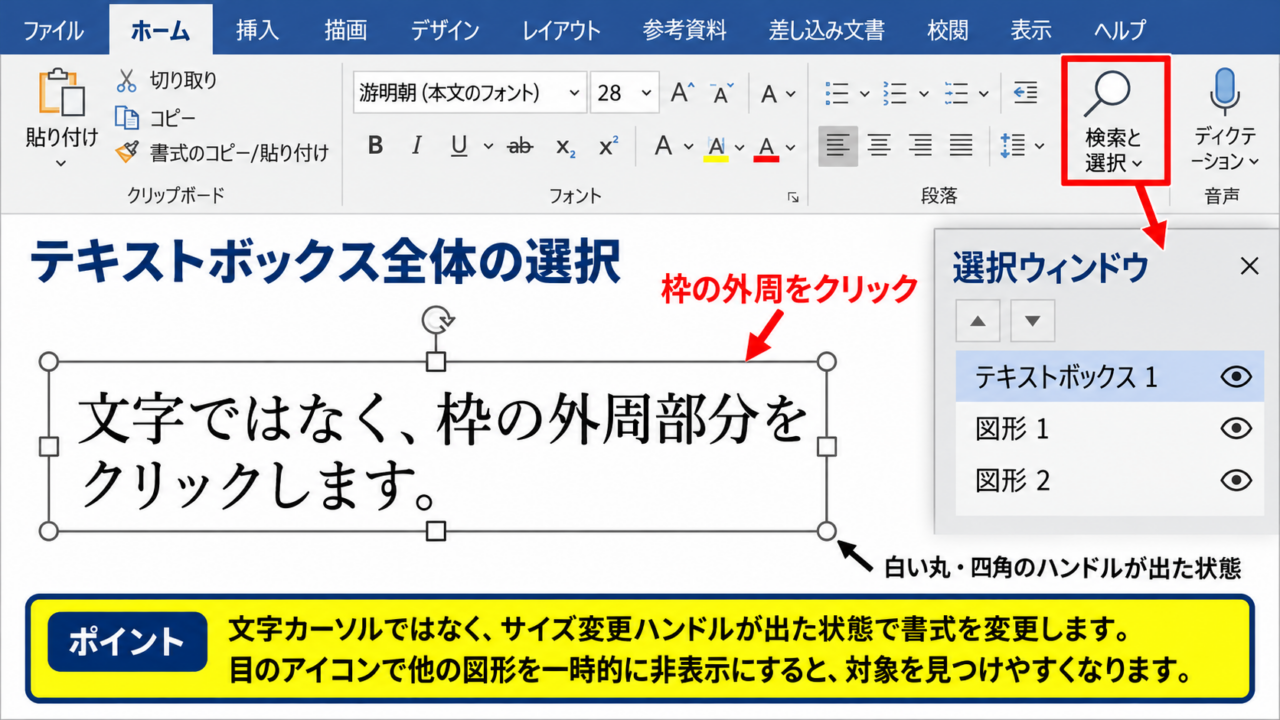Toggle visibility of 図形 1

1237,429
